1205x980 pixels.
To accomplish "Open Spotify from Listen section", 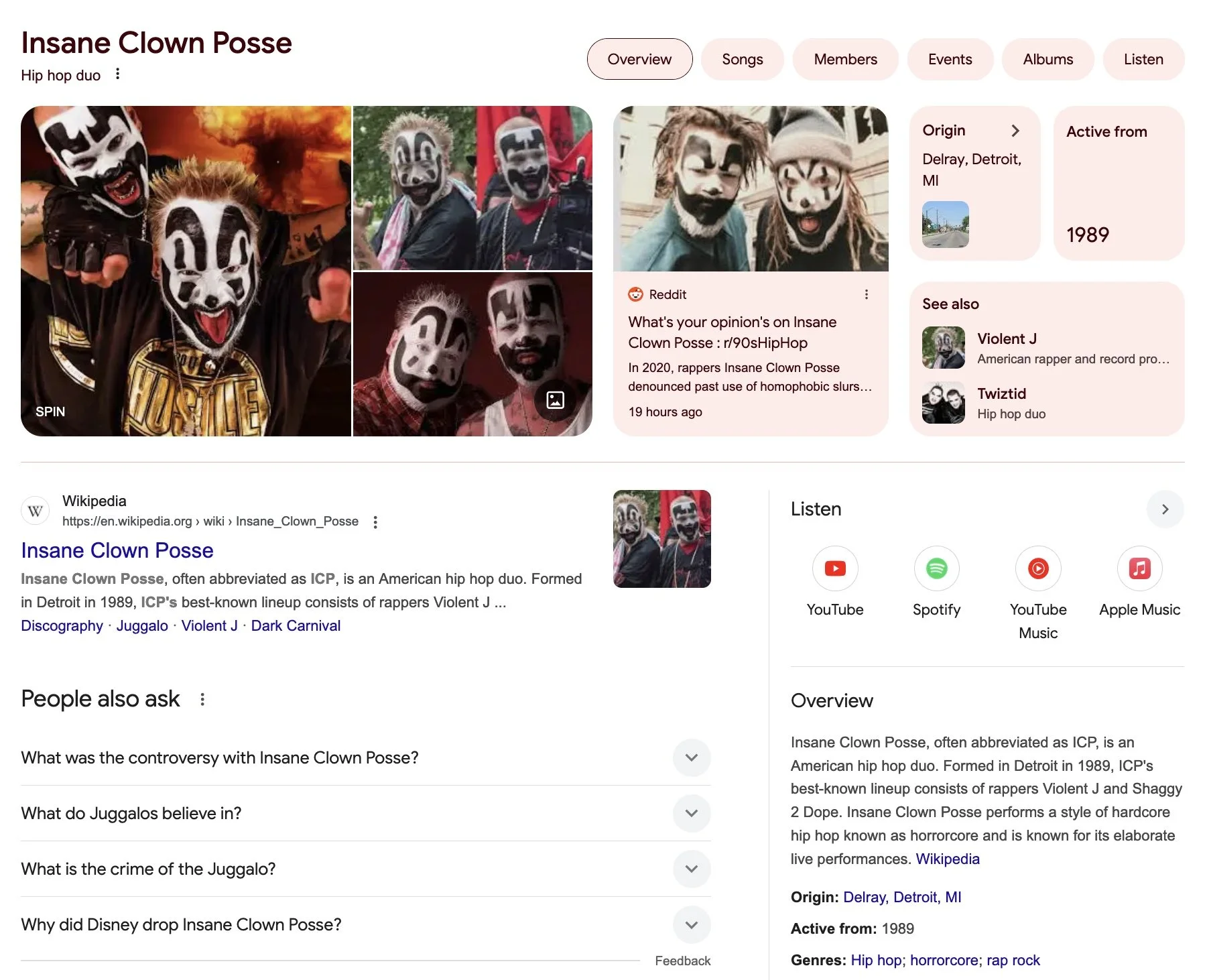I will [x=936, y=568].
